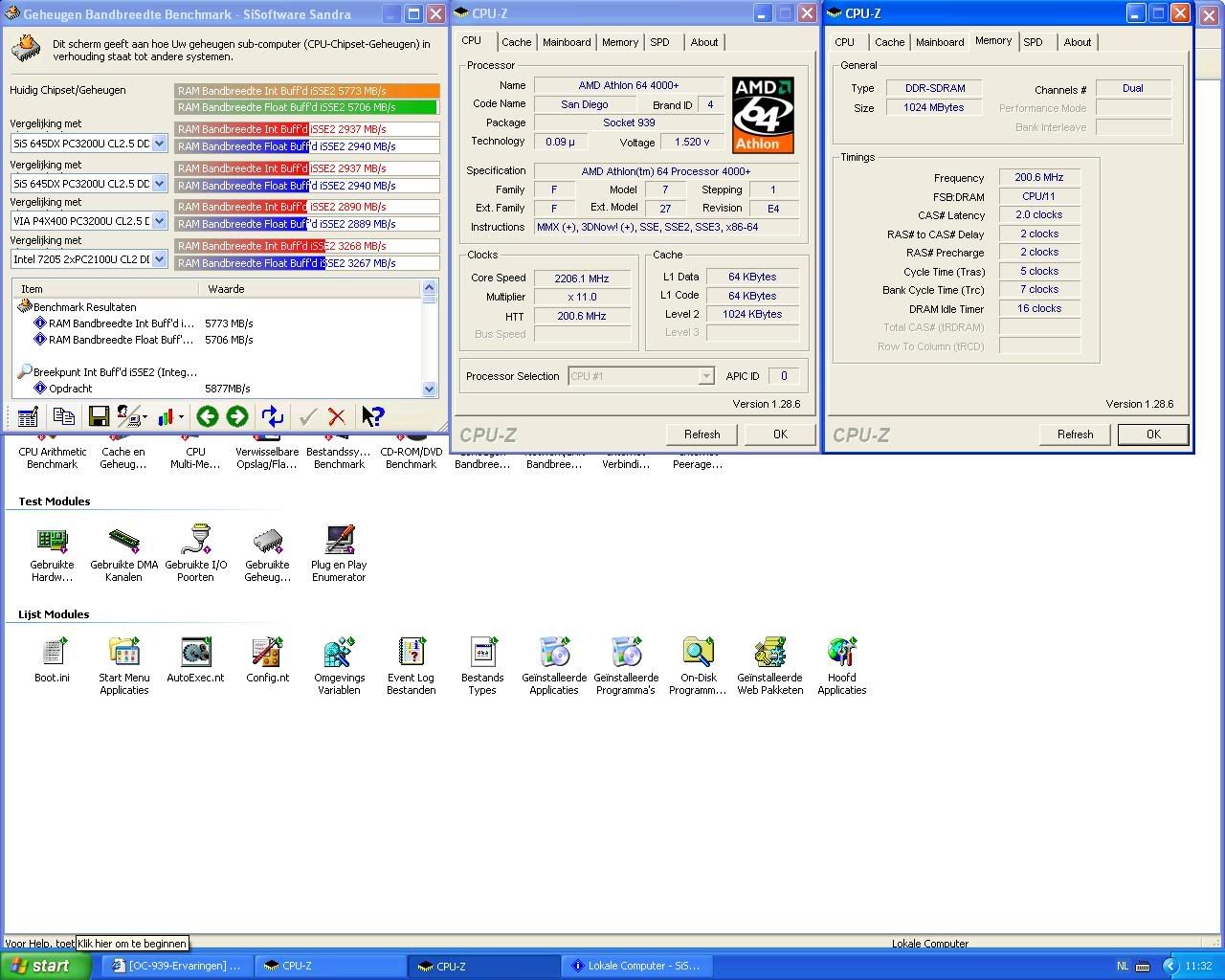Click the copy results icon in Sandra toolbar
Viewport: 1225px width, 980px height.
tap(64, 416)
